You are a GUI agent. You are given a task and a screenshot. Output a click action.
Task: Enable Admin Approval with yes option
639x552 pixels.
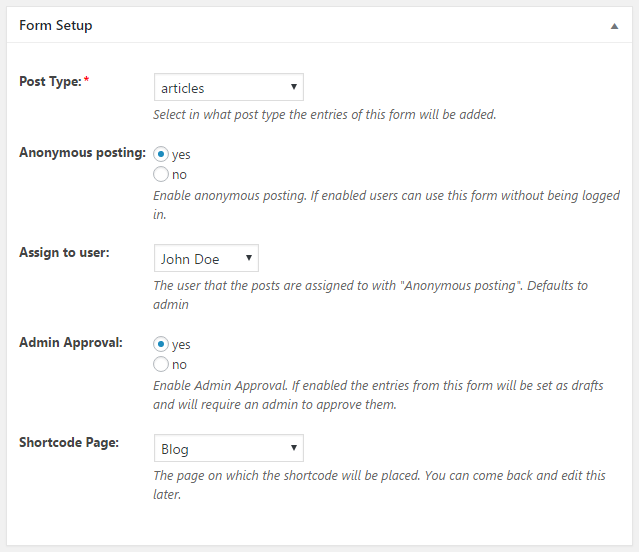tap(161, 344)
